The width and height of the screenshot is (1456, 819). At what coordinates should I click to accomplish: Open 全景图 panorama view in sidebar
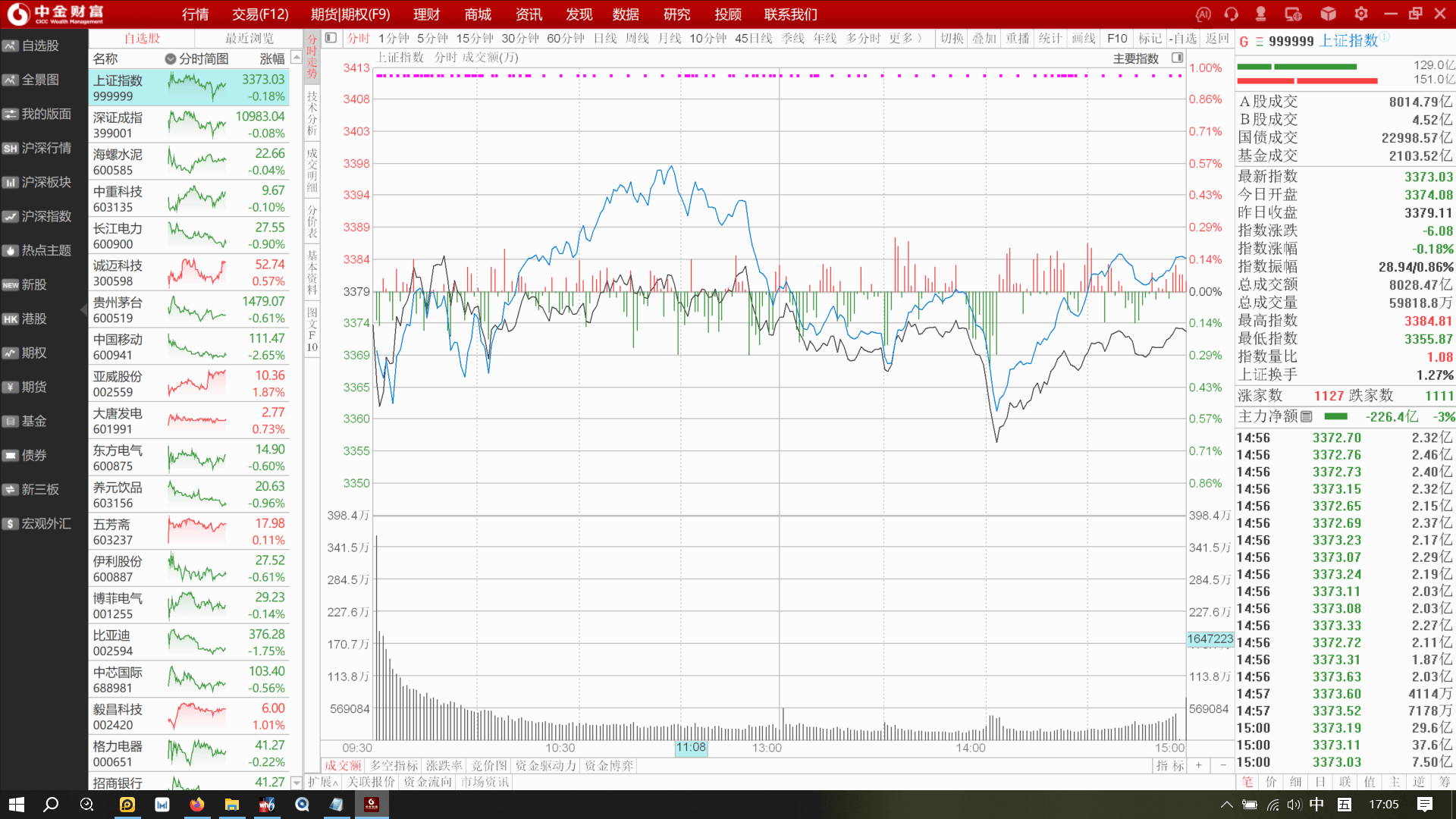43,80
